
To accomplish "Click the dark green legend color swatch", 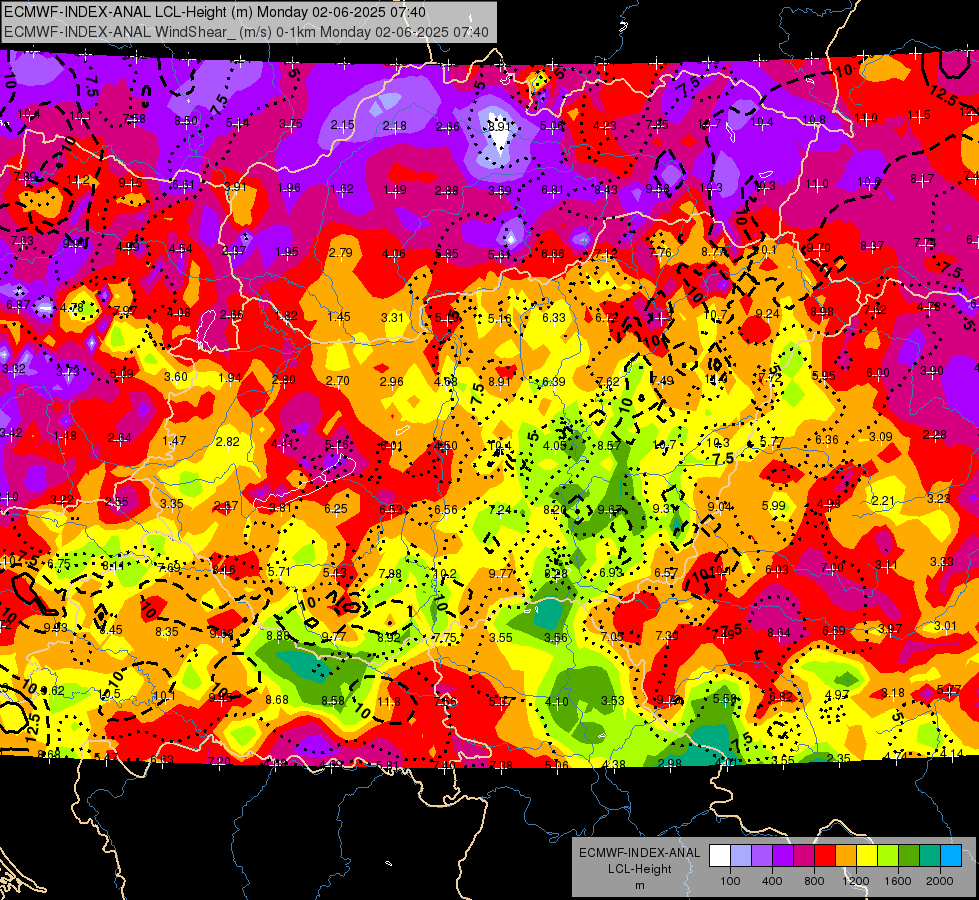I will (x=909, y=856).
